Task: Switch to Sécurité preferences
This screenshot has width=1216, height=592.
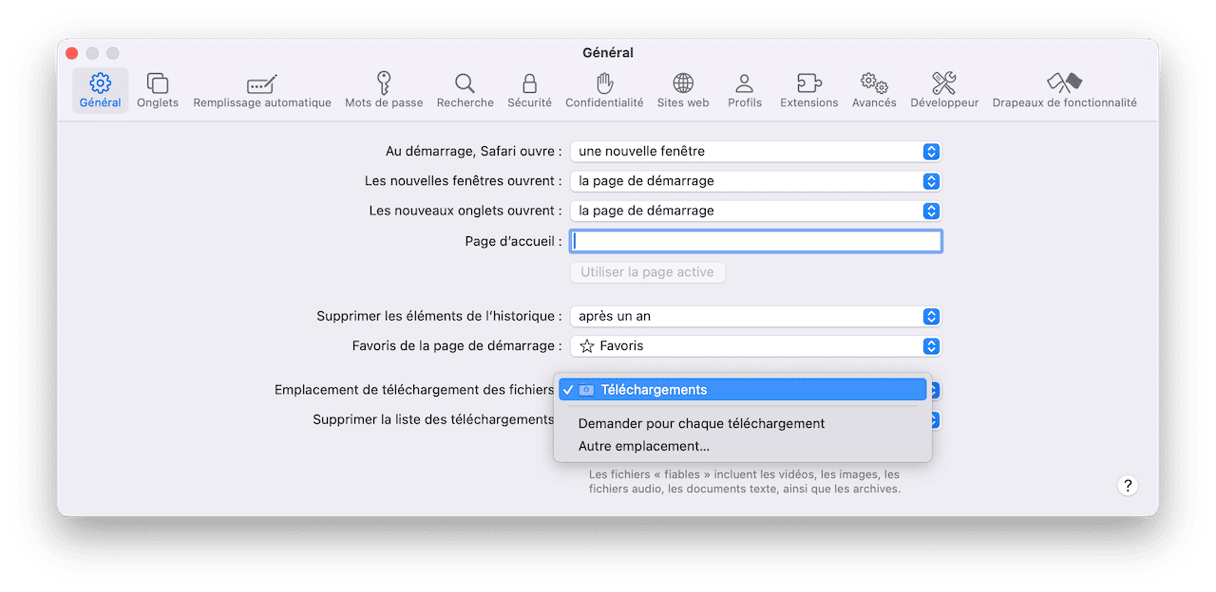Action: click(x=529, y=90)
